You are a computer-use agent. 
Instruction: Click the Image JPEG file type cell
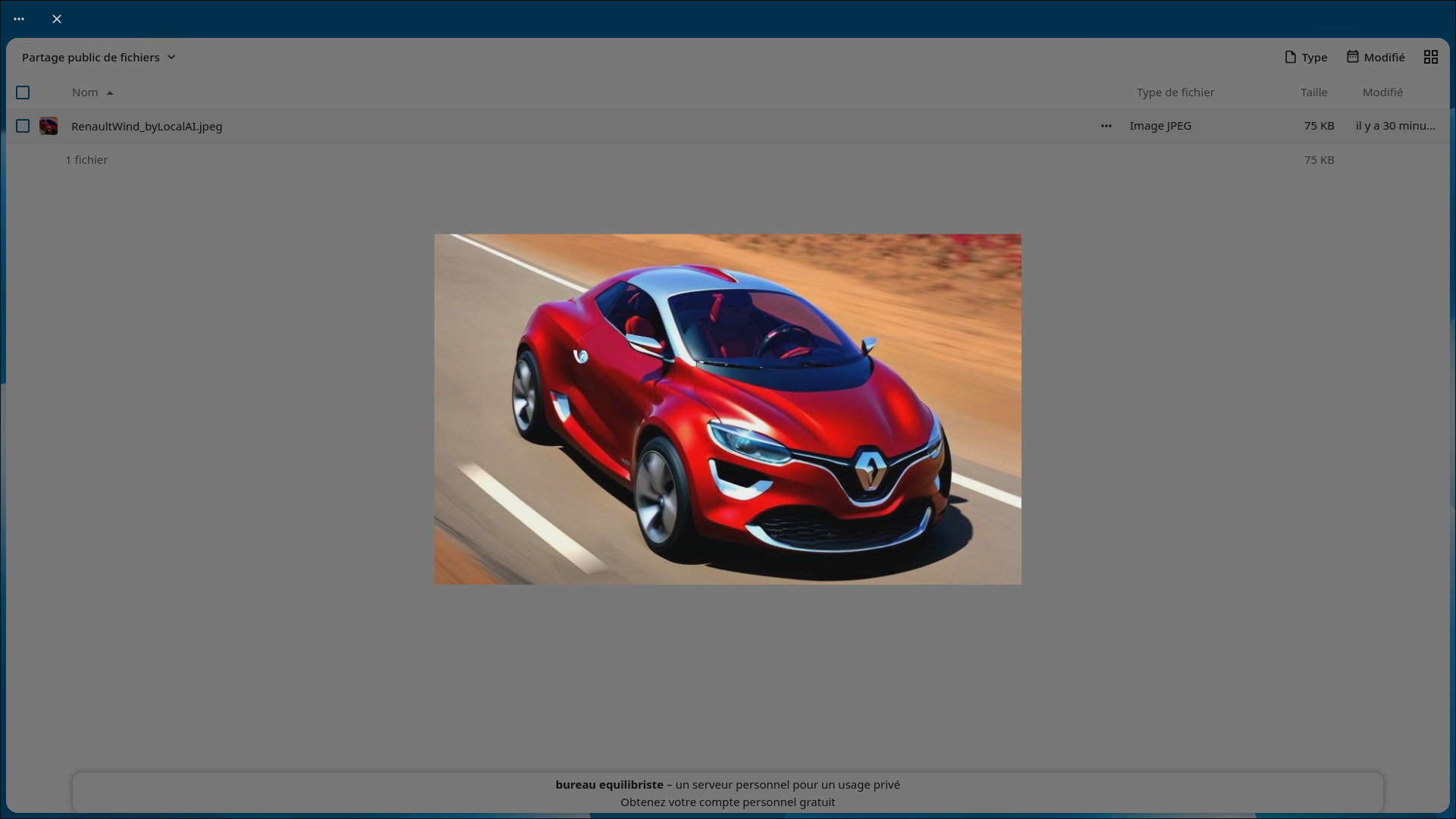(1160, 126)
